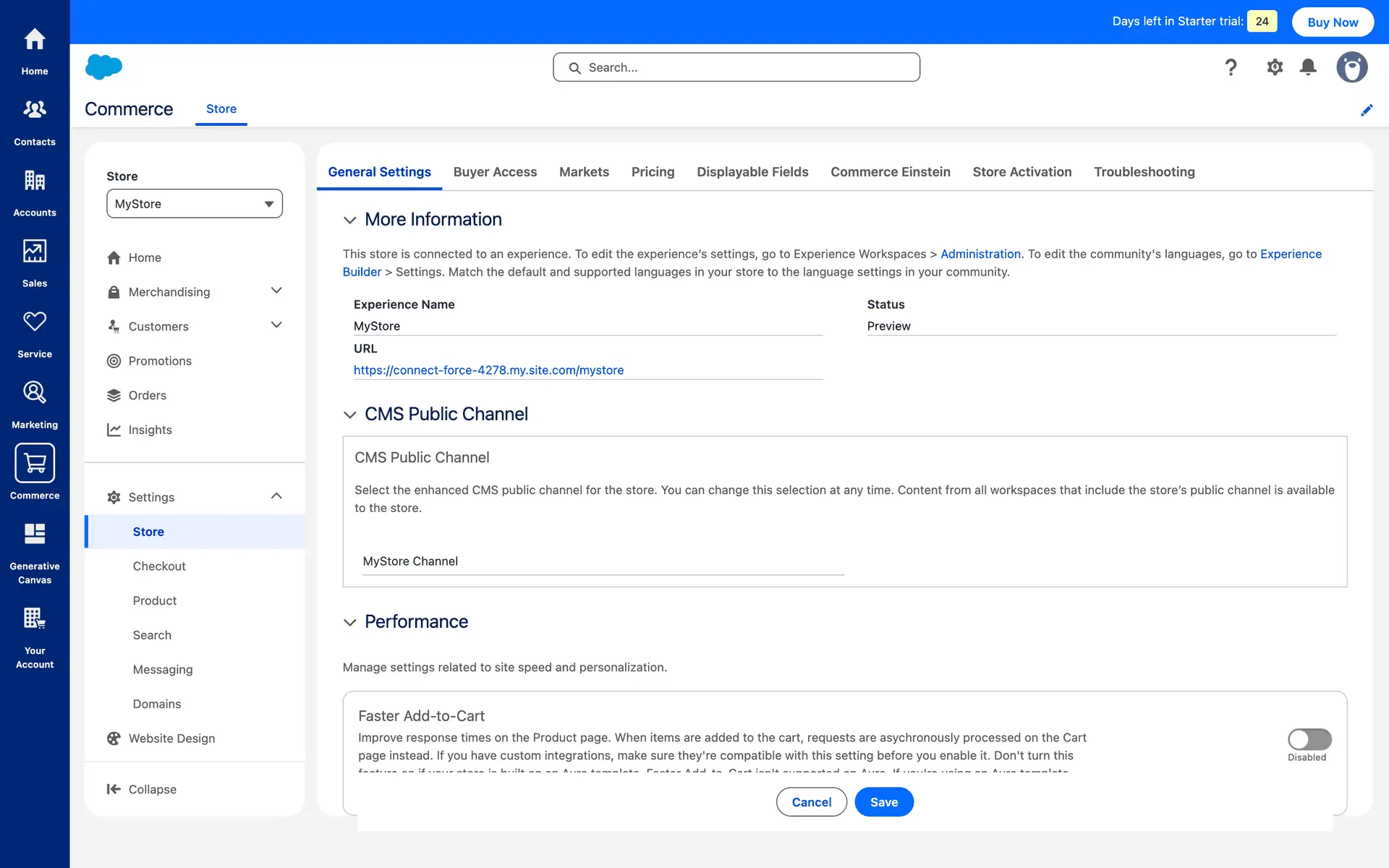The image size is (1389, 868).
Task: Enable the Faster Add-to-Cart toggle
Action: click(x=1309, y=739)
